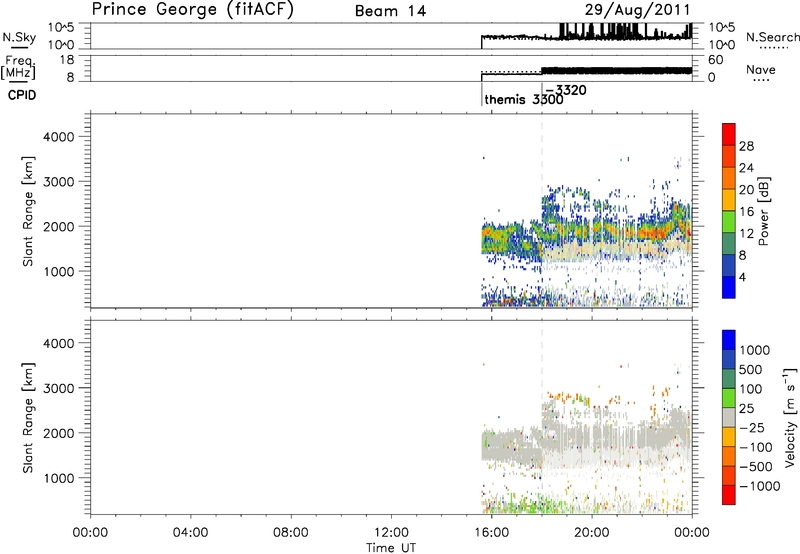Click the '28' tick on Power colorbar
The image size is (800, 554).
(x=746, y=146)
